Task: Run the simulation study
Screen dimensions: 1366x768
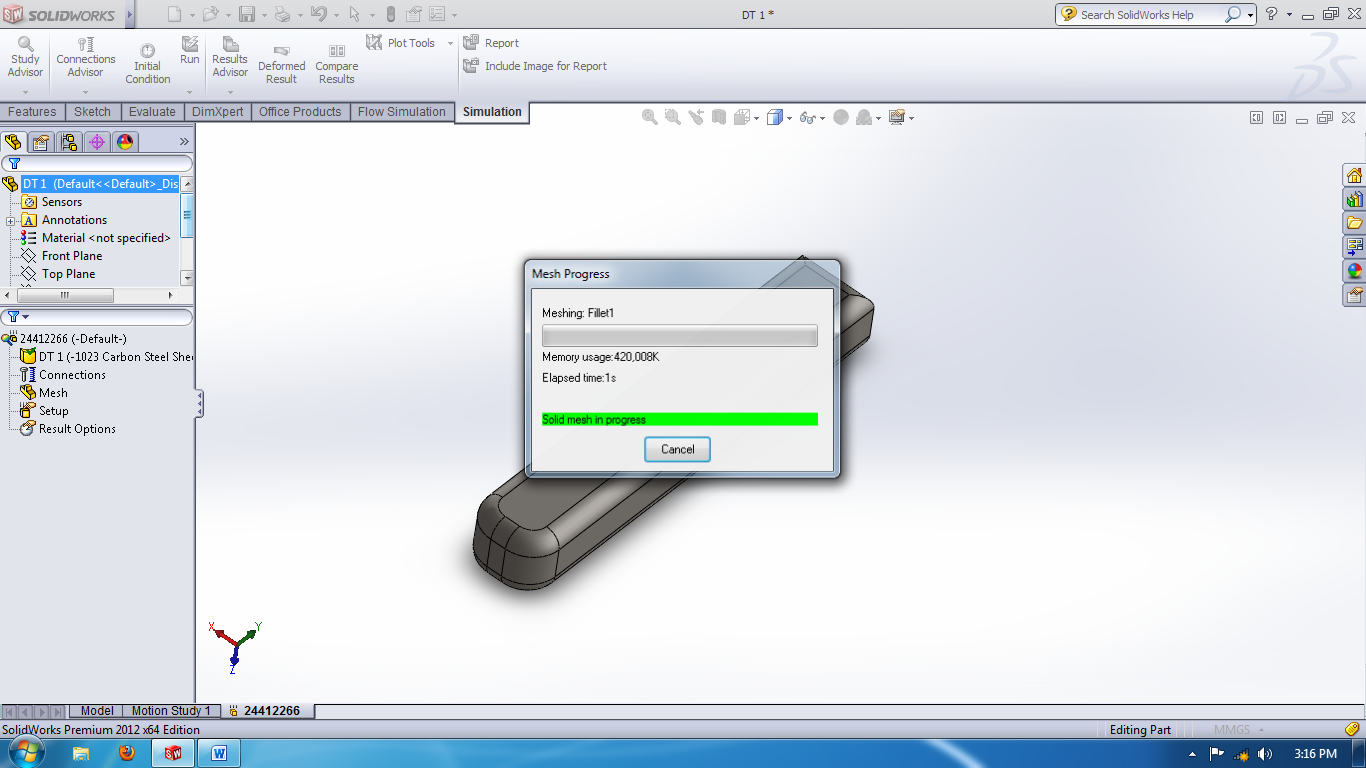Action: point(189,50)
